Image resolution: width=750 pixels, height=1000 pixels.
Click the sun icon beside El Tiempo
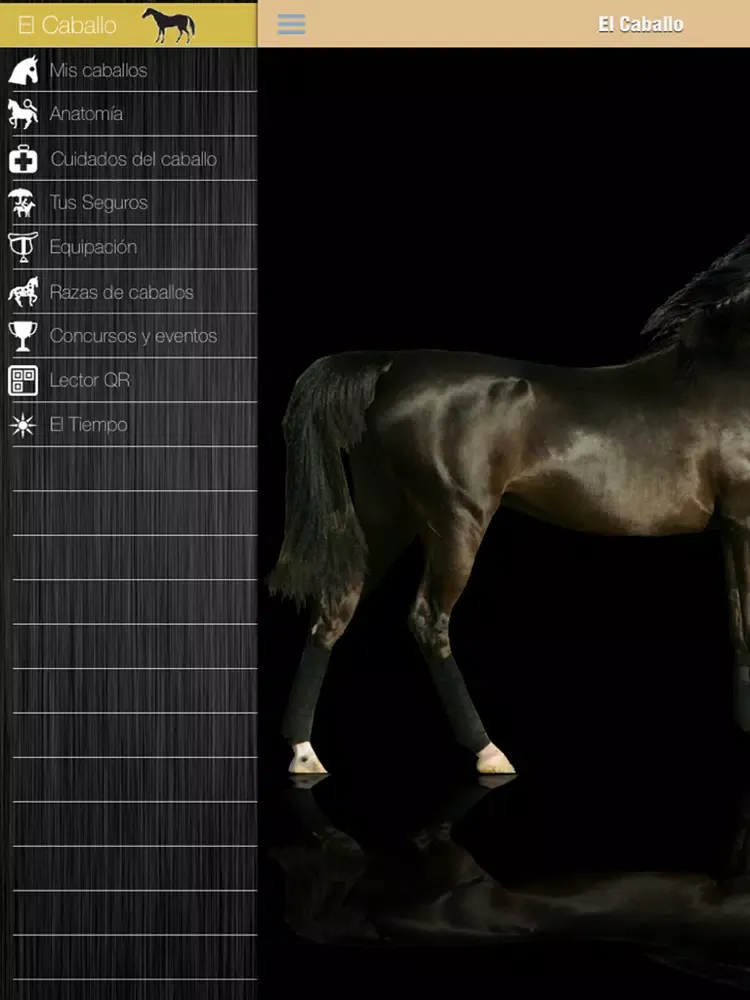[23, 425]
